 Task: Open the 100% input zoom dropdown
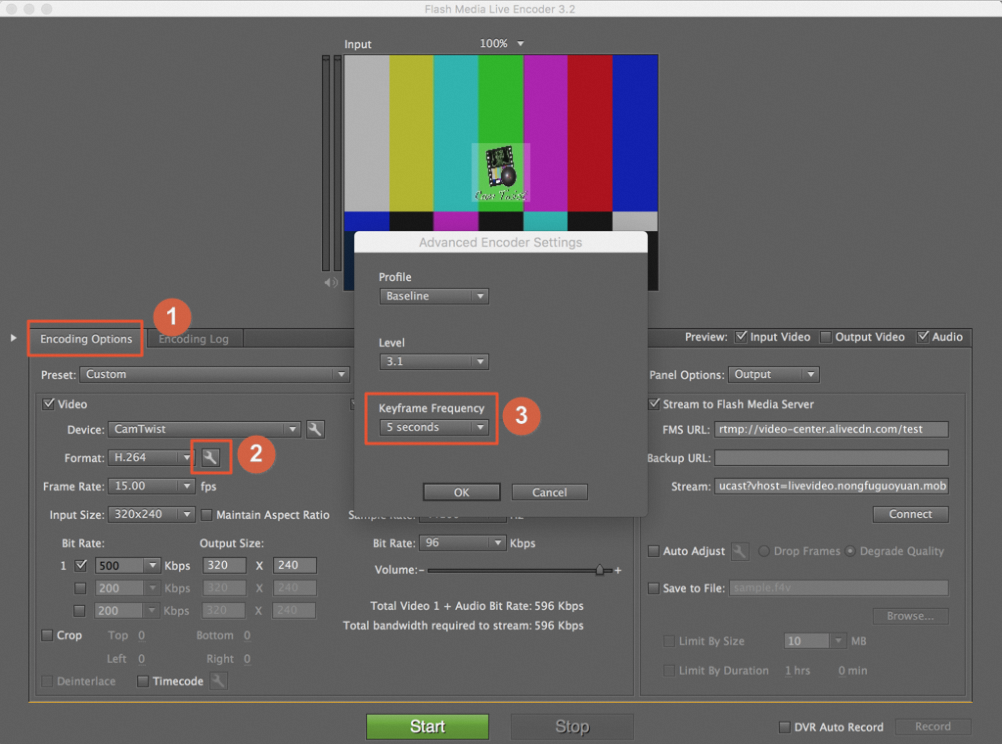pos(502,43)
